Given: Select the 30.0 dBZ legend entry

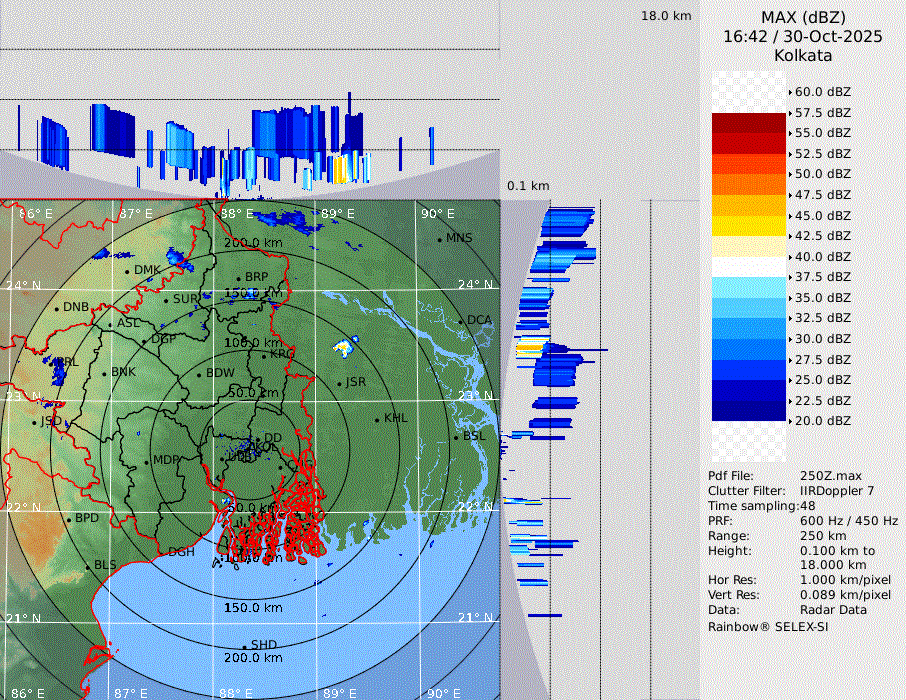Looking at the screenshot, I should (822, 339).
